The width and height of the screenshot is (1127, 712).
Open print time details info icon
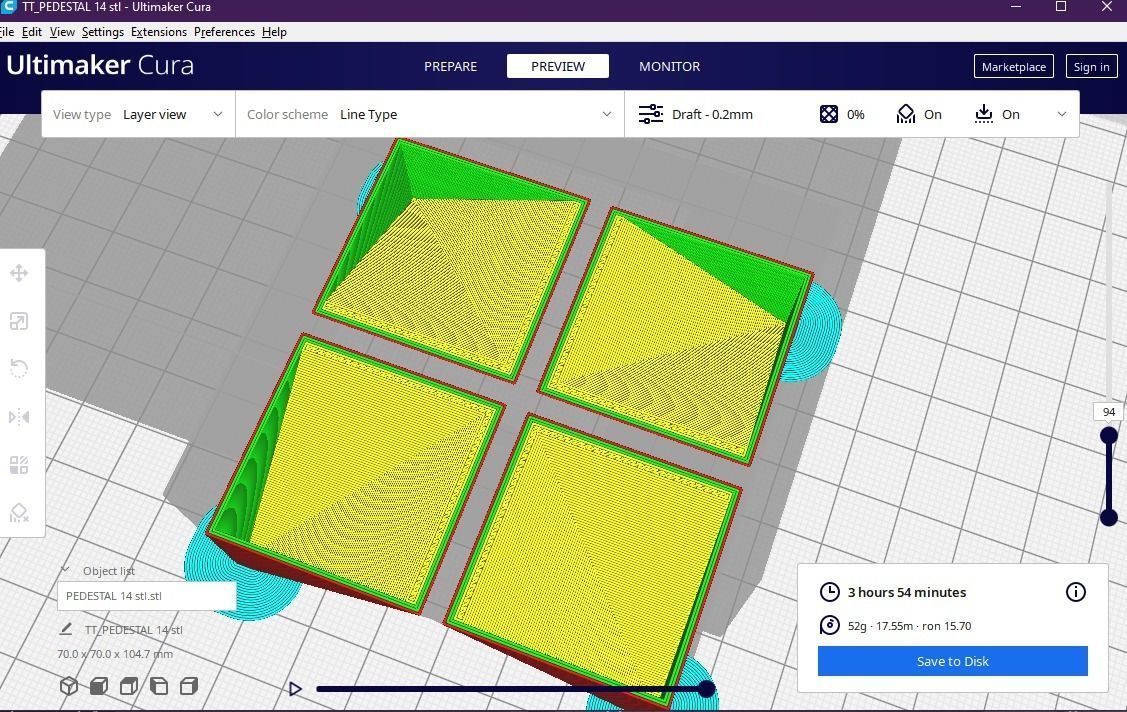coord(1075,592)
